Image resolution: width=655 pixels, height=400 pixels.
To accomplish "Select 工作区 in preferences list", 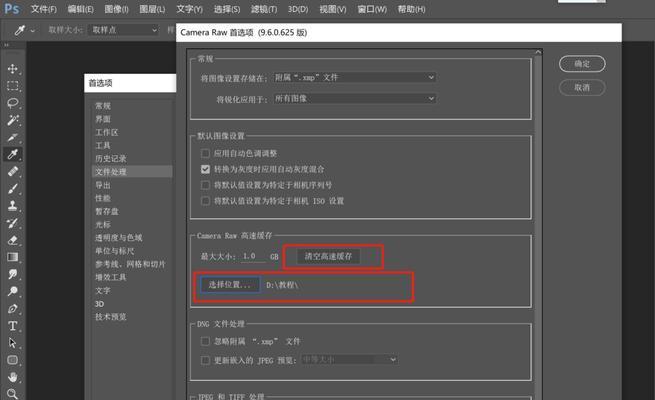I will (107, 132).
